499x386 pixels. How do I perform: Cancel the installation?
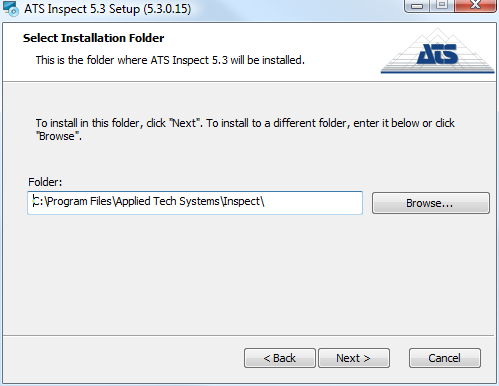[445, 358]
